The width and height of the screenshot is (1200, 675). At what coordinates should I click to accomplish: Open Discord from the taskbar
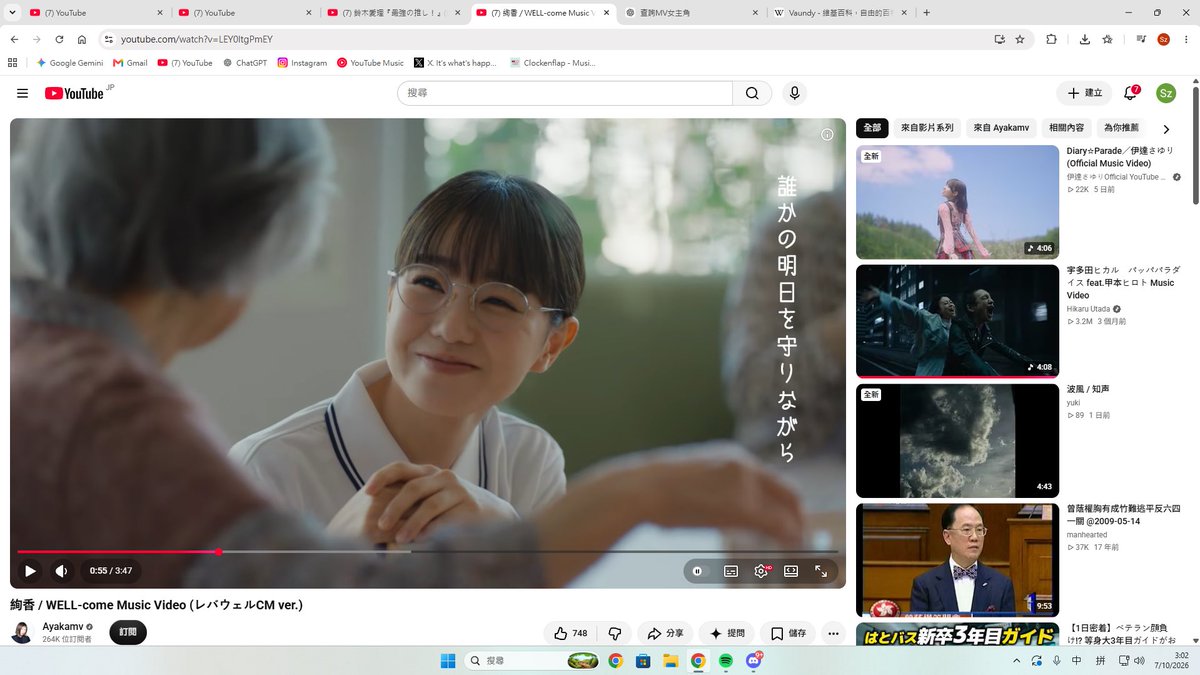[x=753, y=661]
